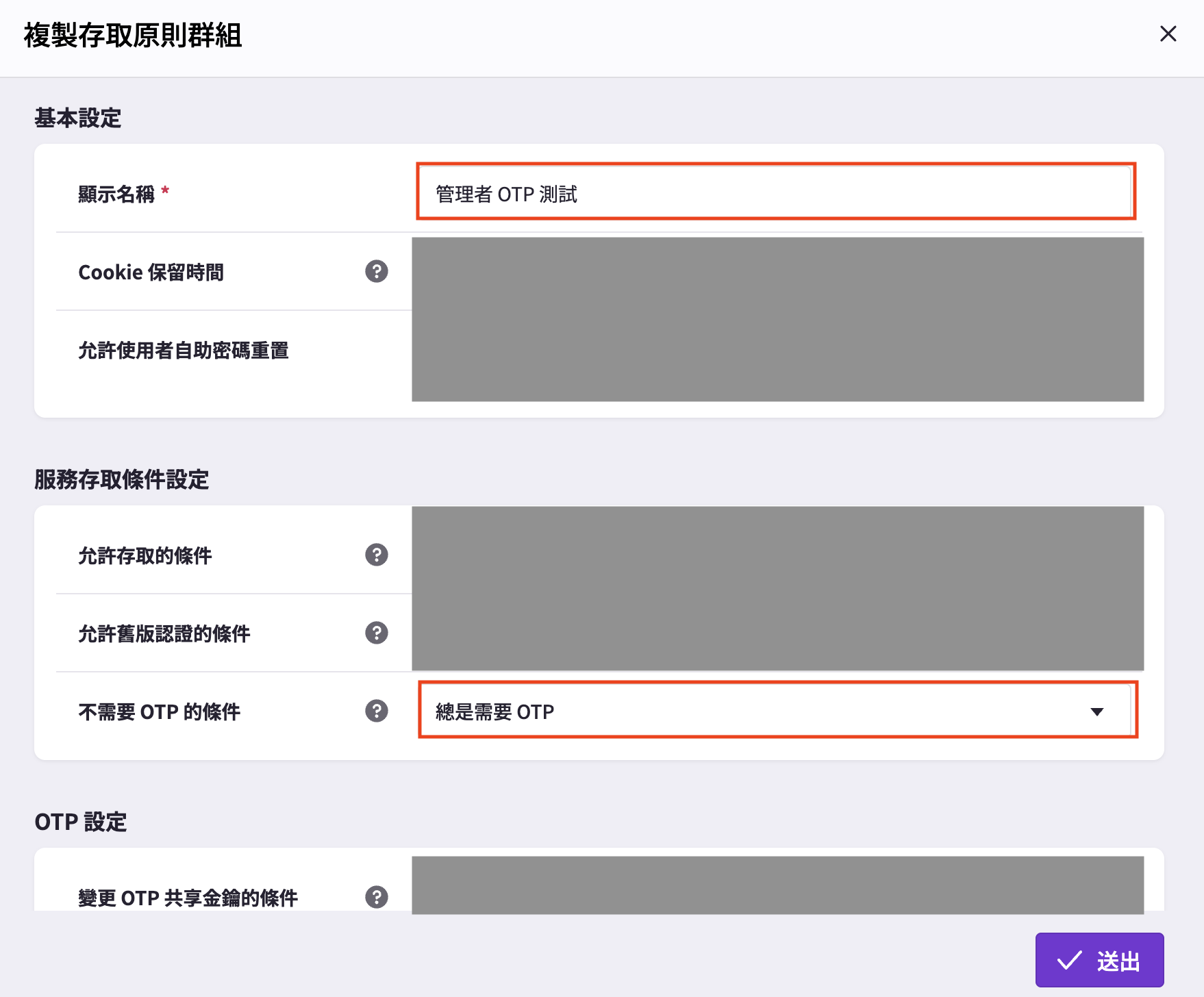Click the 顯示名稱 input field
The width and height of the screenshot is (1204, 997).
pyautogui.click(x=776, y=192)
